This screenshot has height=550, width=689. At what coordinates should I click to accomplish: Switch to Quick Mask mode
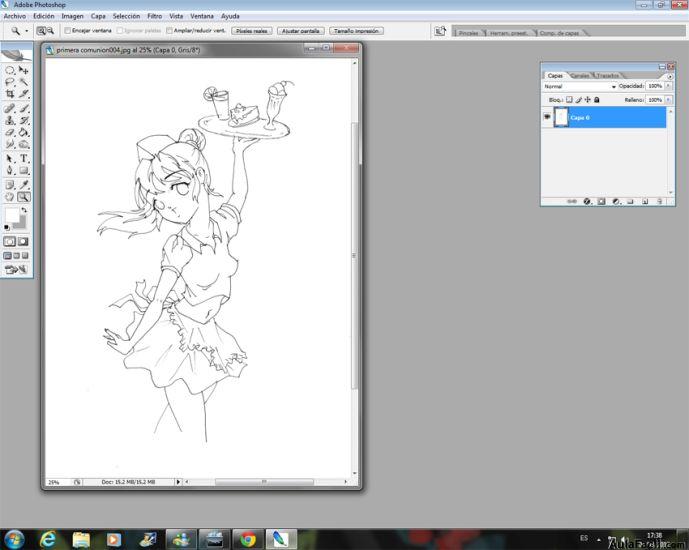pos(23,242)
